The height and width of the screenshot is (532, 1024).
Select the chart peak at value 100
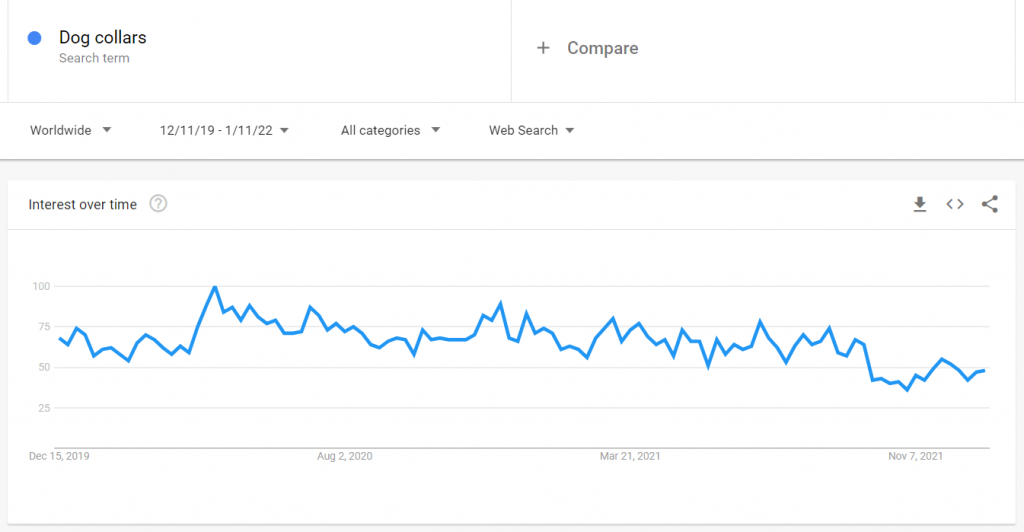pyautogui.click(x=215, y=287)
